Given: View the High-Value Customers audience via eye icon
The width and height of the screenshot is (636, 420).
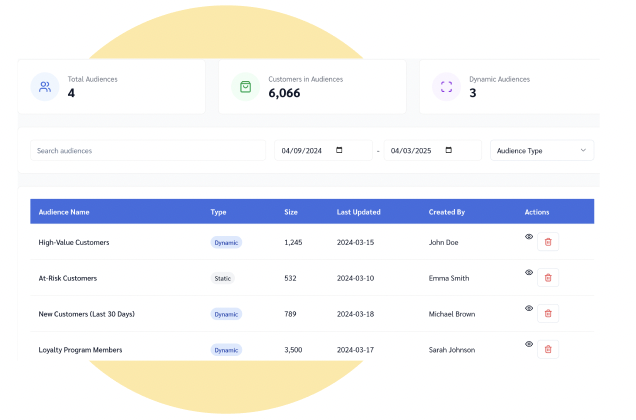Looking at the screenshot, I should (529, 237).
